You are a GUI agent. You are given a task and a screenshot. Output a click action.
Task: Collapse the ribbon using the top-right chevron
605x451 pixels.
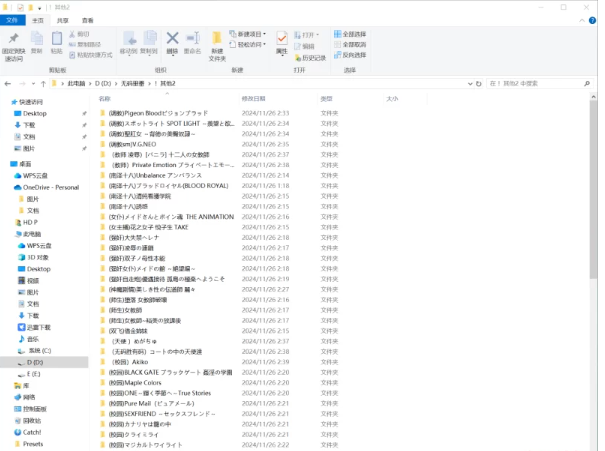(x=582, y=20)
